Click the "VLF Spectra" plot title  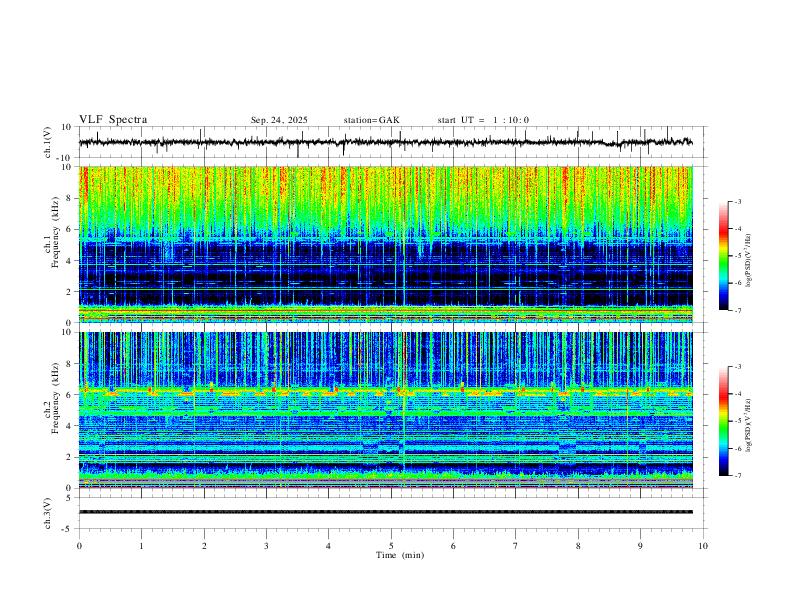[x=113, y=120]
